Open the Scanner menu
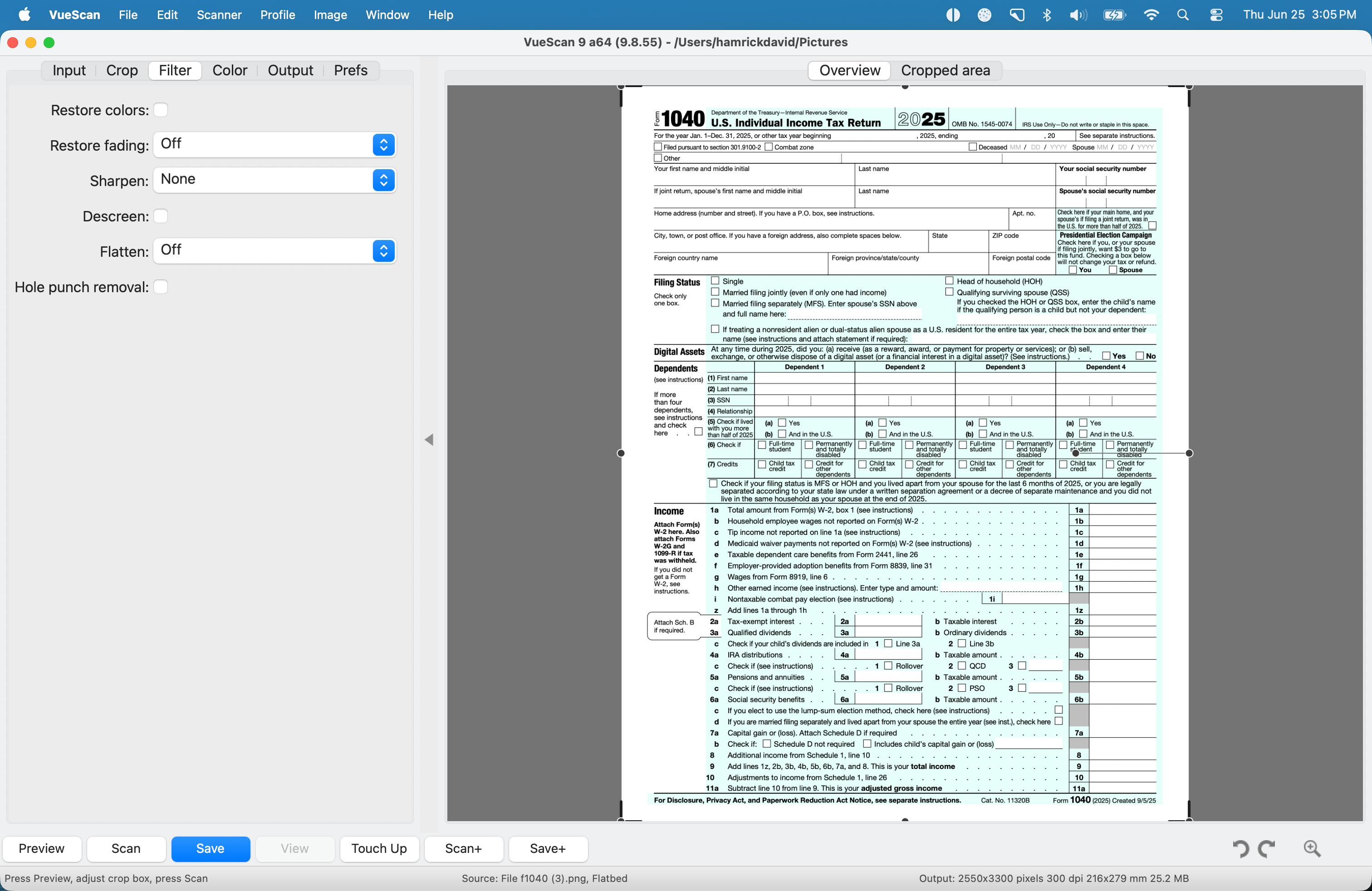Image resolution: width=1372 pixels, height=891 pixels. (219, 15)
